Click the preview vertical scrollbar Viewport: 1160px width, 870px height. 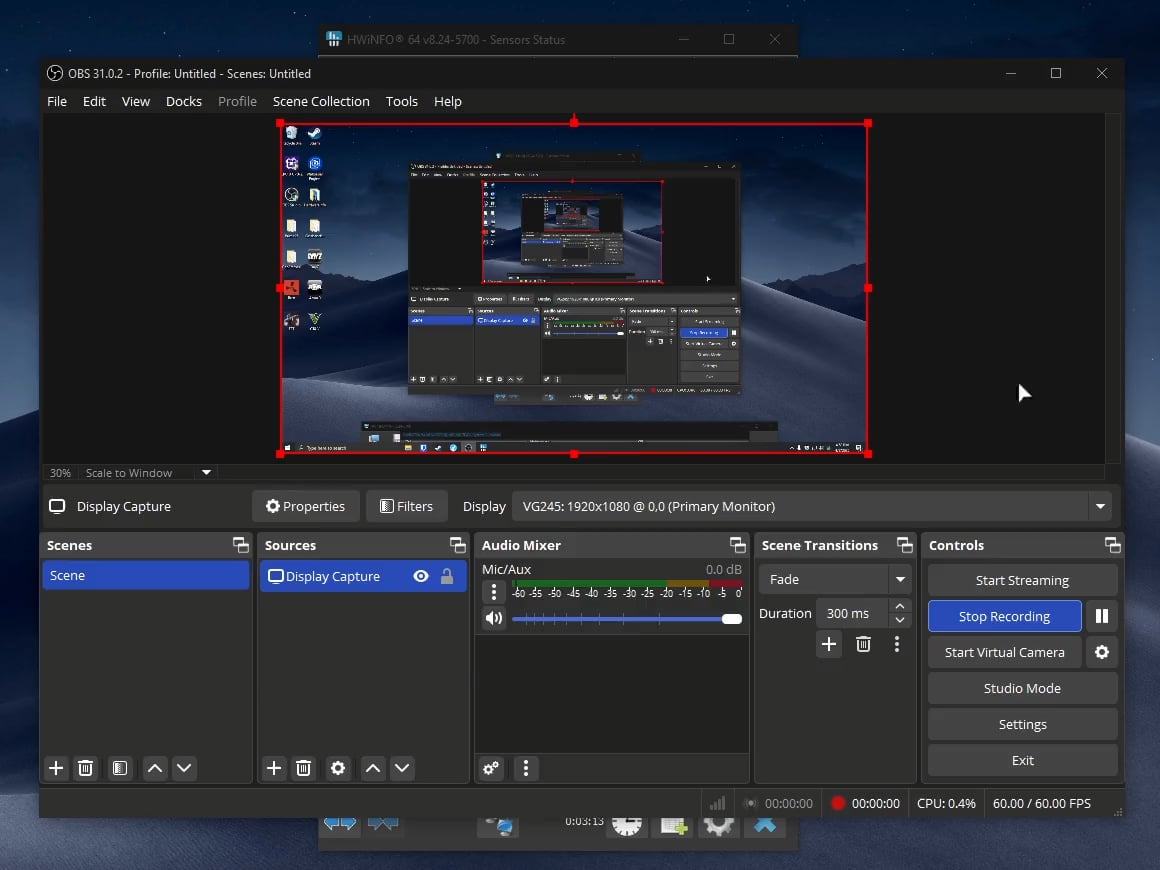[x=1113, y=289]
